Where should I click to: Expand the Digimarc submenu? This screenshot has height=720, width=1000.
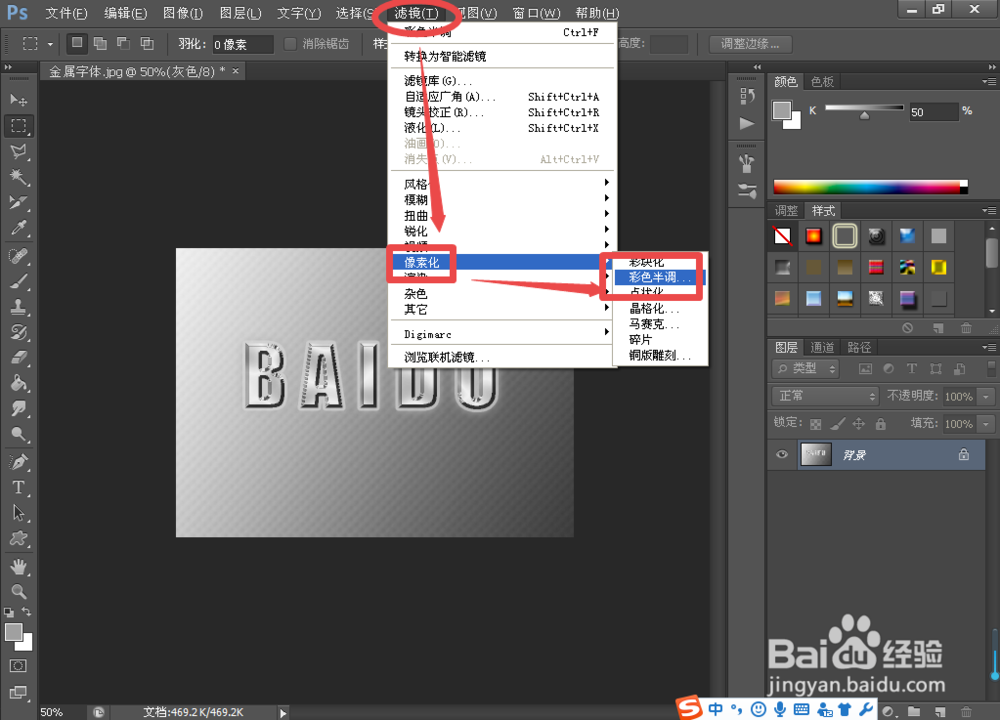point(501,334)
